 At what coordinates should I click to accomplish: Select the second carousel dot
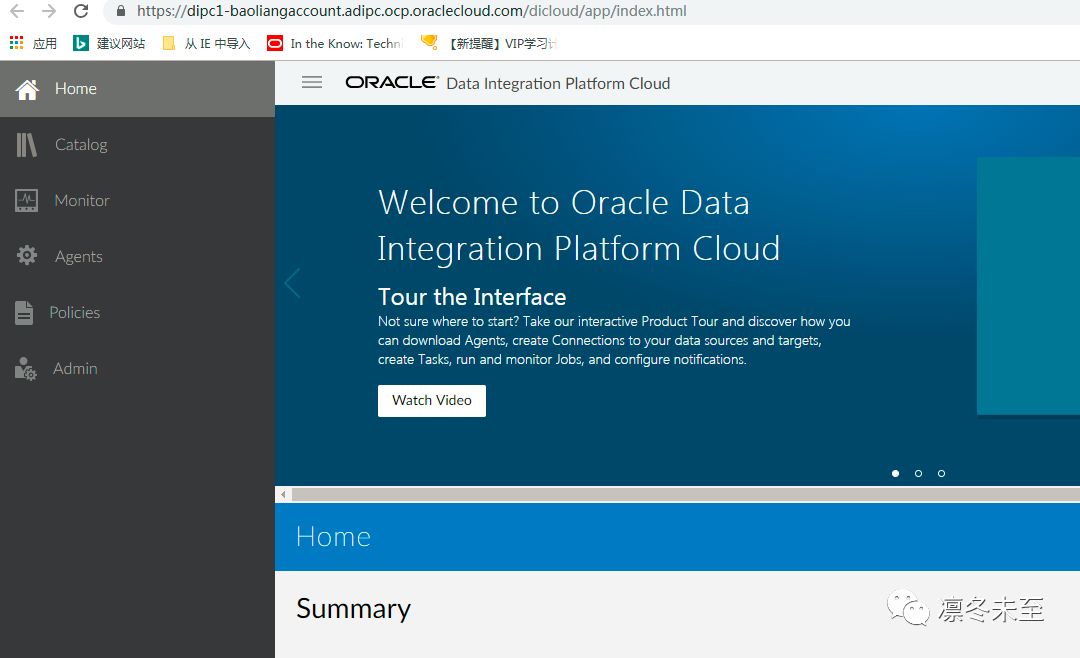918,473
